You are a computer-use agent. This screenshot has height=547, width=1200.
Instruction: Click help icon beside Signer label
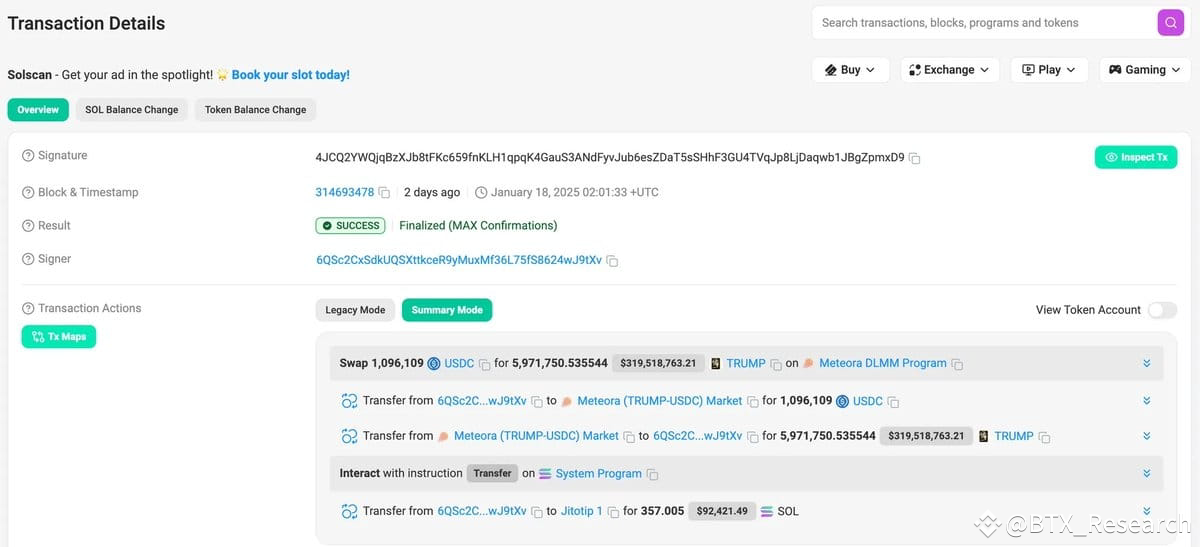click(28, 259)
